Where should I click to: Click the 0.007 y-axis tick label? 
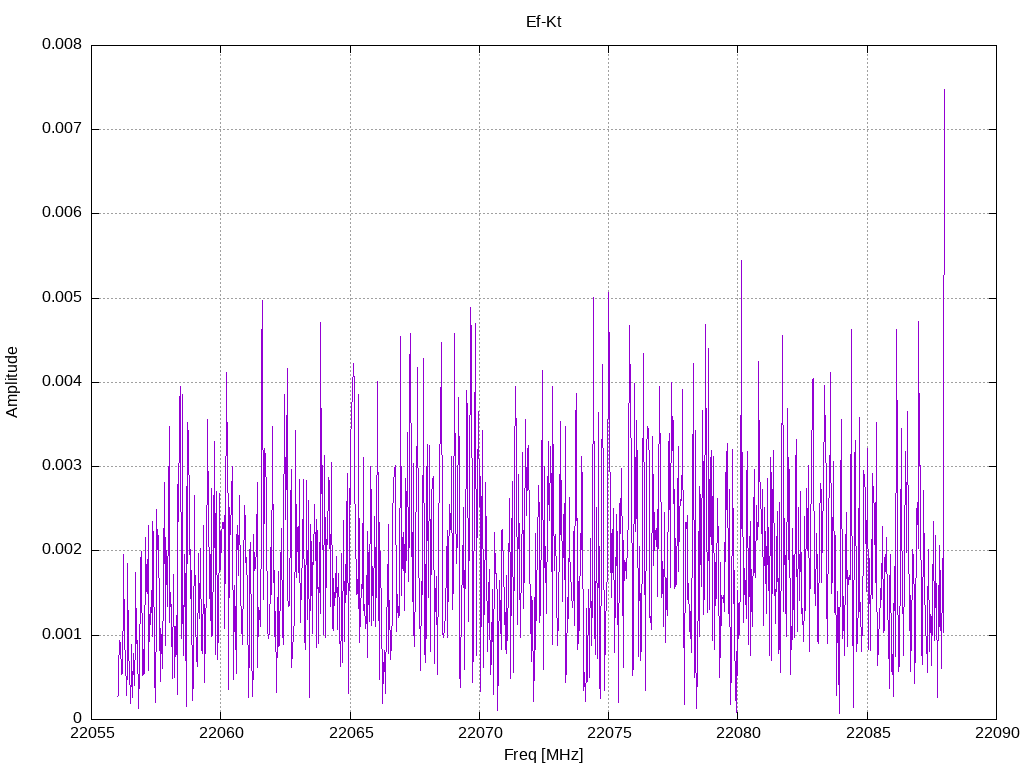[61, 129]
